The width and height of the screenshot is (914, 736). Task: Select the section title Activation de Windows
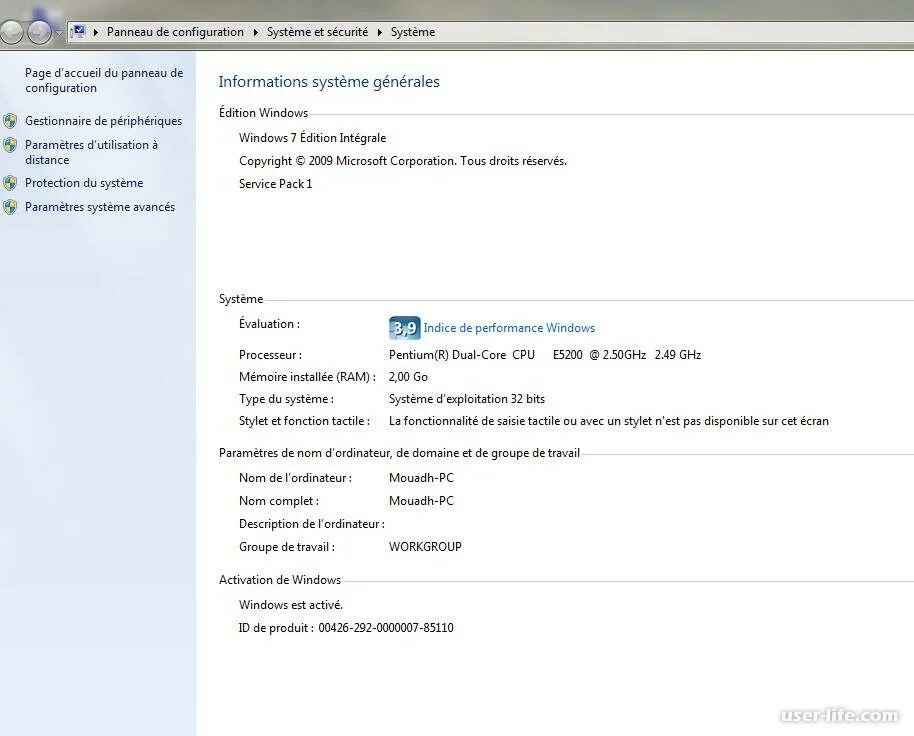pos(280,580)
